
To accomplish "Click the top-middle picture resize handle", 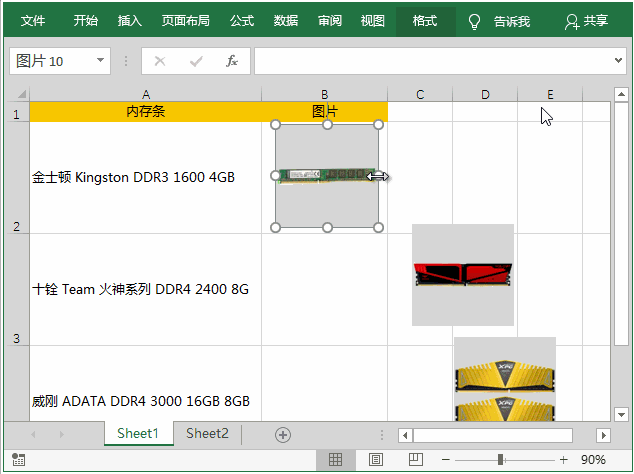I will (x=327, y=125).
